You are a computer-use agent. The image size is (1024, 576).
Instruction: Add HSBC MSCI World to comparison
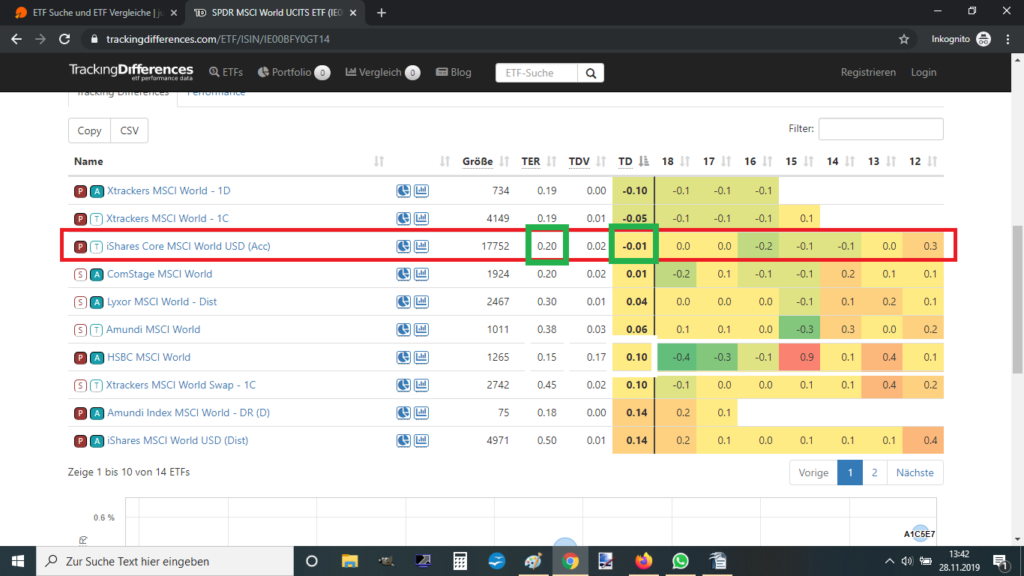coord(421,357)
